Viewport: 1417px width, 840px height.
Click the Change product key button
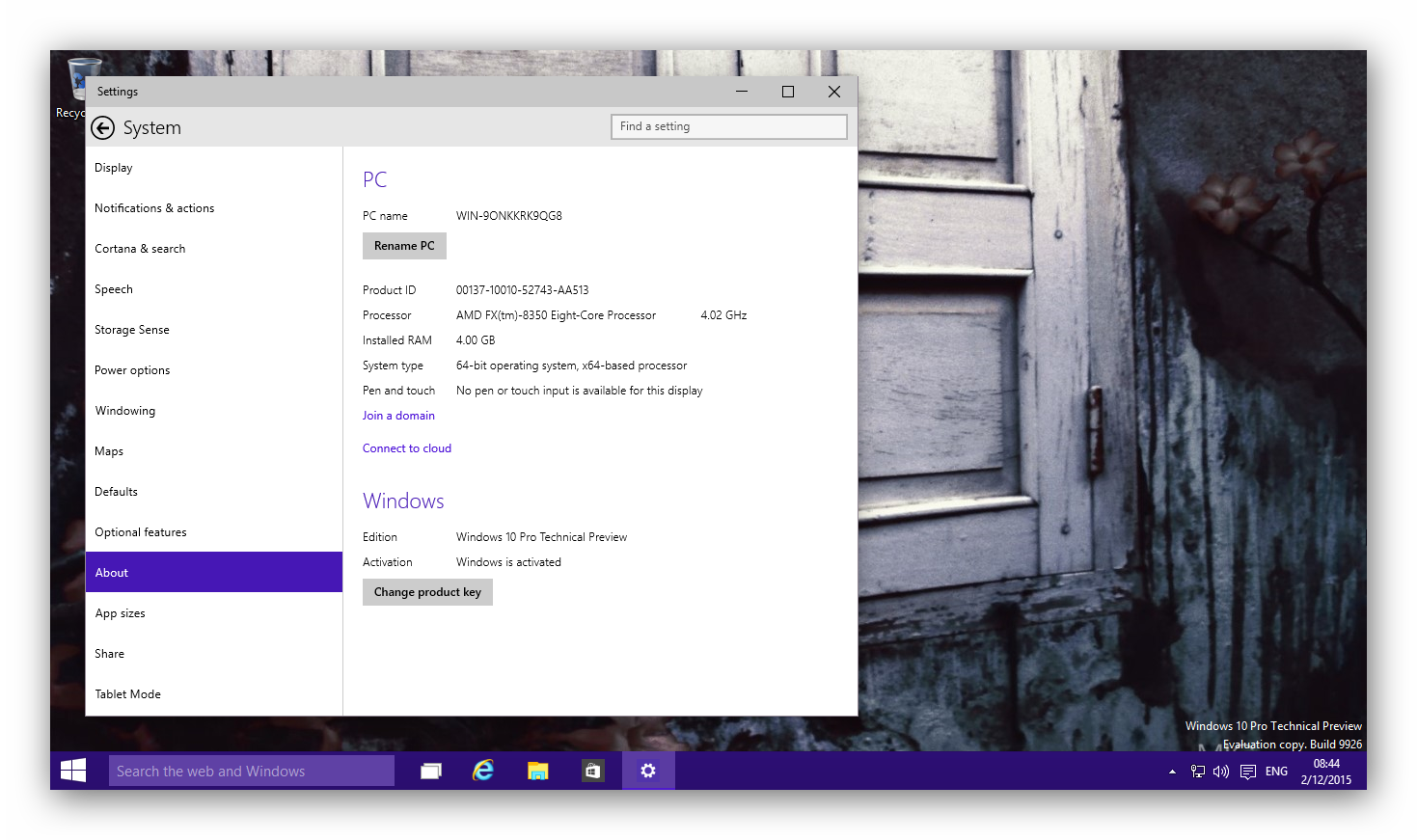pos(427,592)
